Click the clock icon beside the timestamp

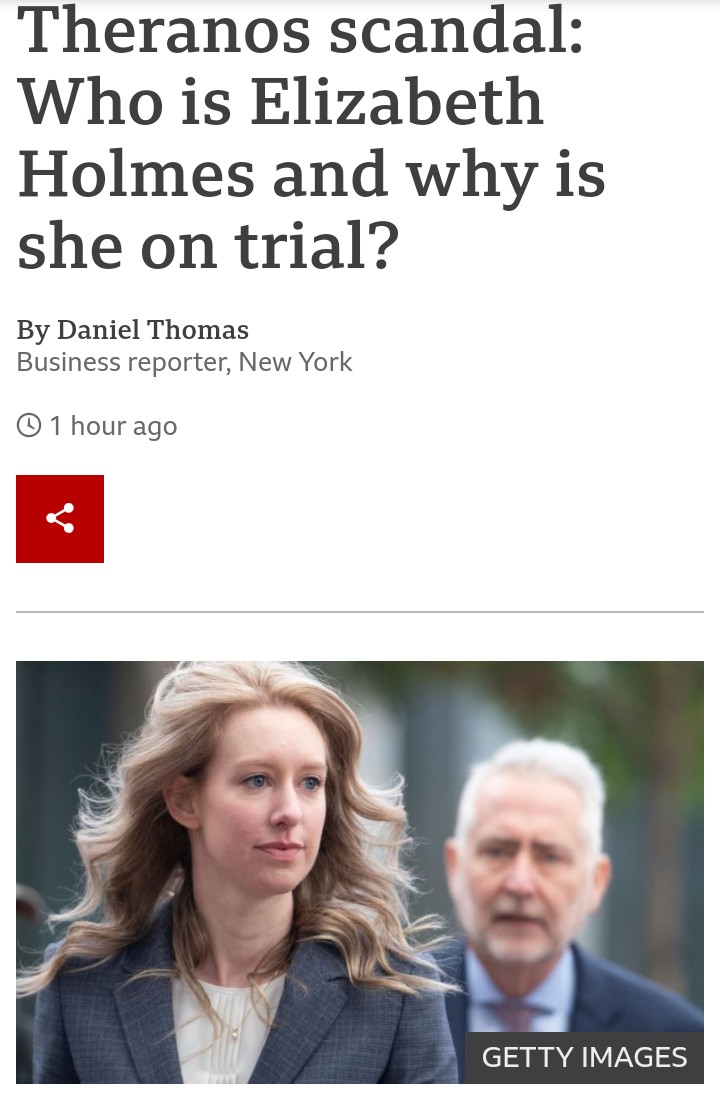[x=29, y=425]
